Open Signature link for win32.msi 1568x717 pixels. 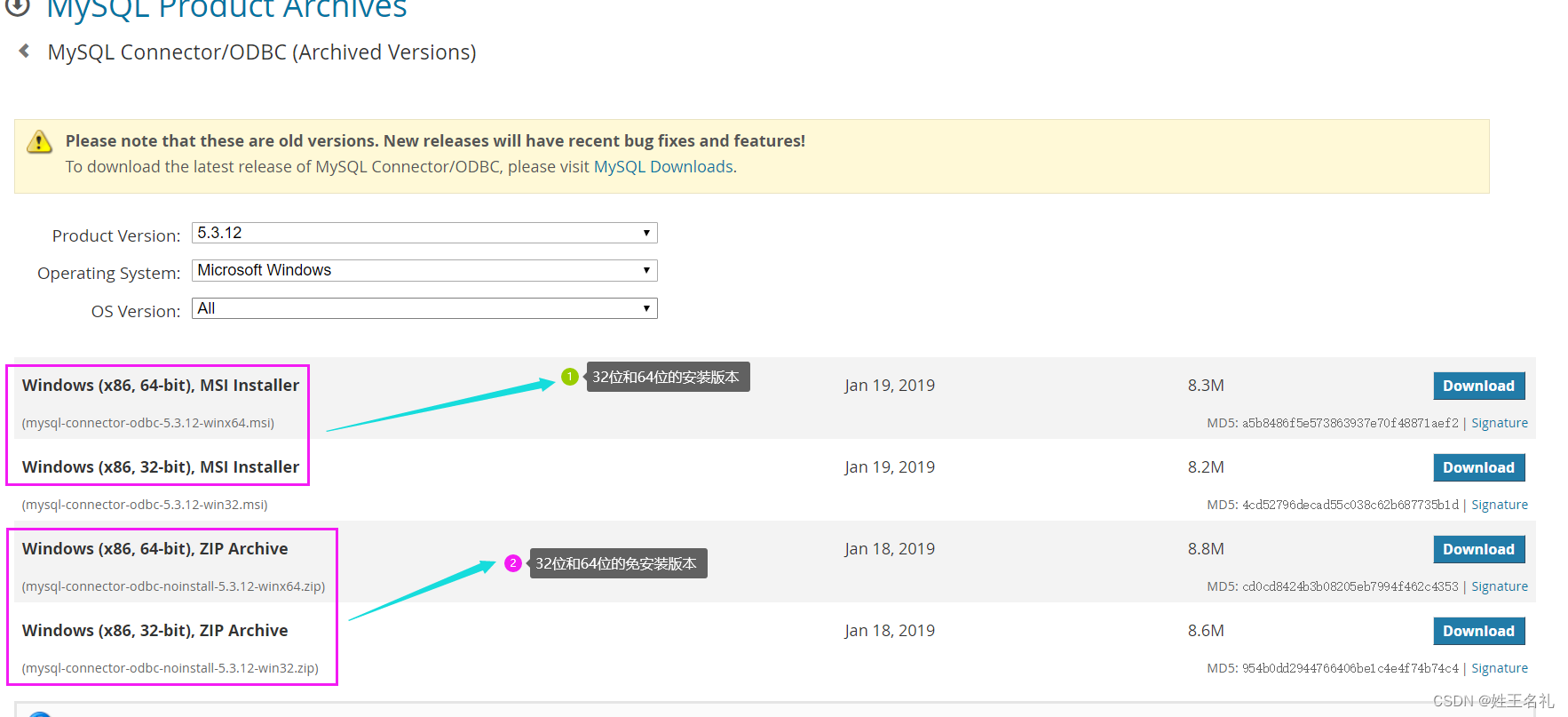pyautogui.click(x=1500, y=505)
